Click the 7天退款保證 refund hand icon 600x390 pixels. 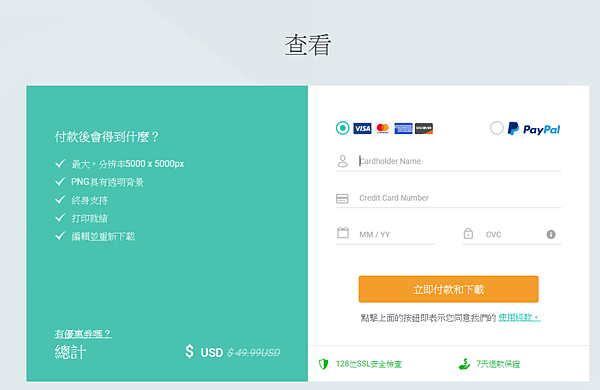coord(464,364)
